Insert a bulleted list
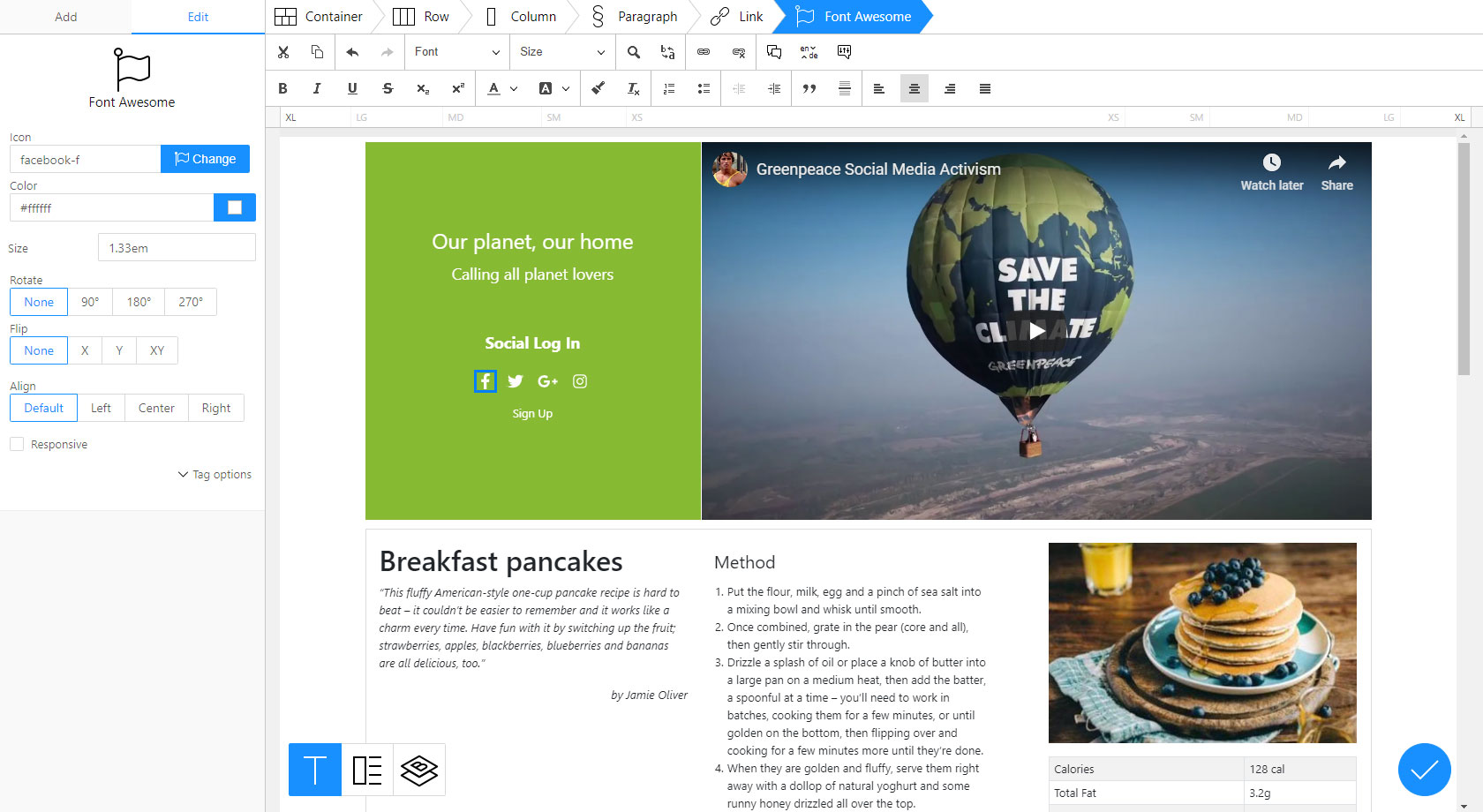 [x=704, y=88]
